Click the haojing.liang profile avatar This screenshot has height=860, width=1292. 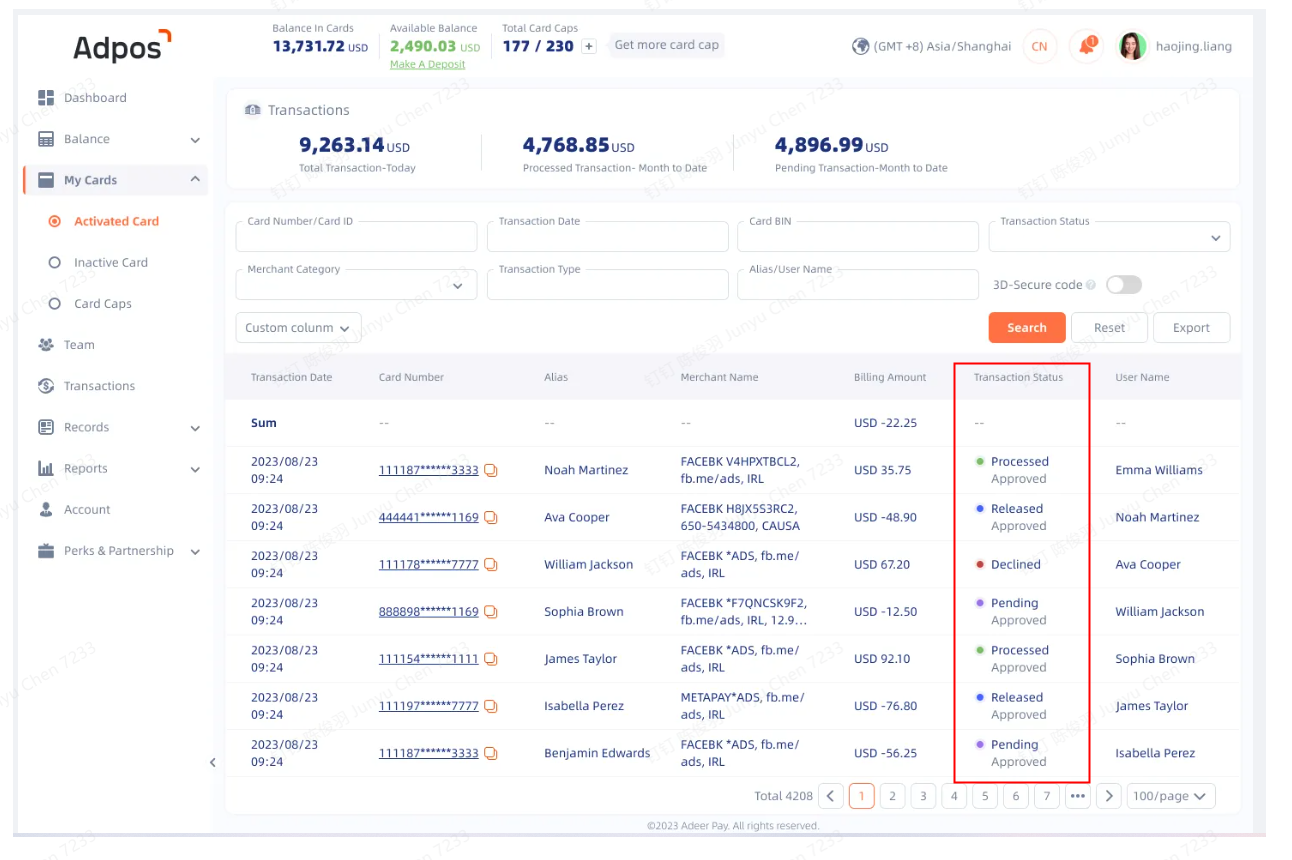[1131, 45]
